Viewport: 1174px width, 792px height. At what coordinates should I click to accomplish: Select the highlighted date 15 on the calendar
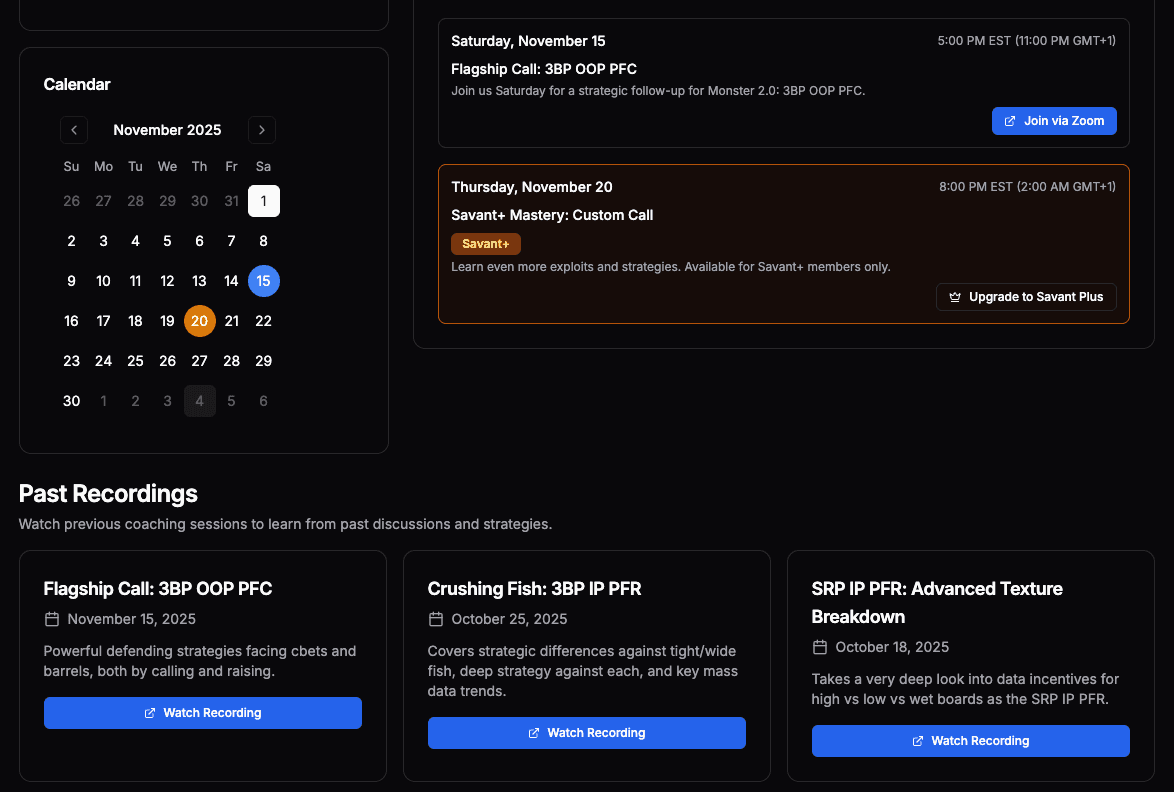click(263, 280)
